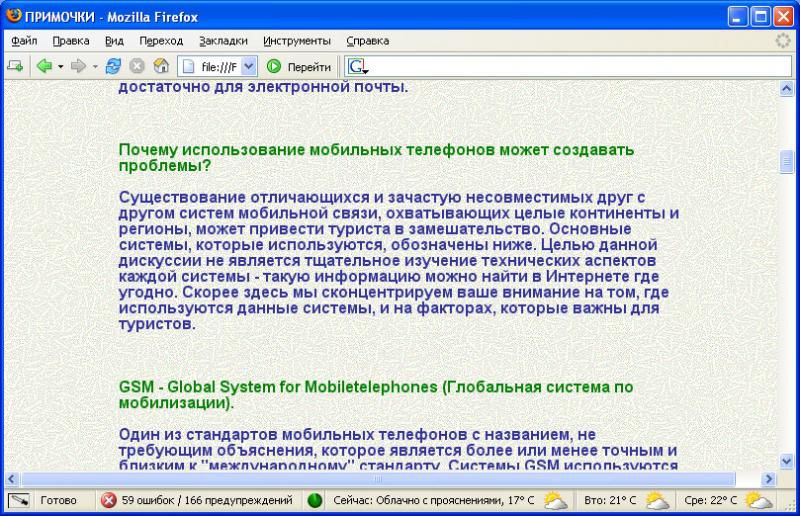Open the Закладки menu
The image size is (800, 516).
click(x=223, y=41)
